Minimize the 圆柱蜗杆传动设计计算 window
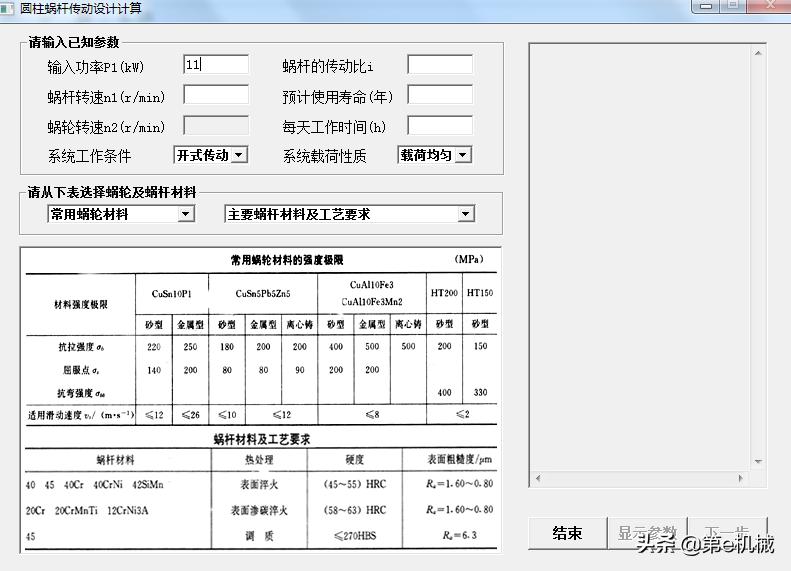 coord(706,6)
